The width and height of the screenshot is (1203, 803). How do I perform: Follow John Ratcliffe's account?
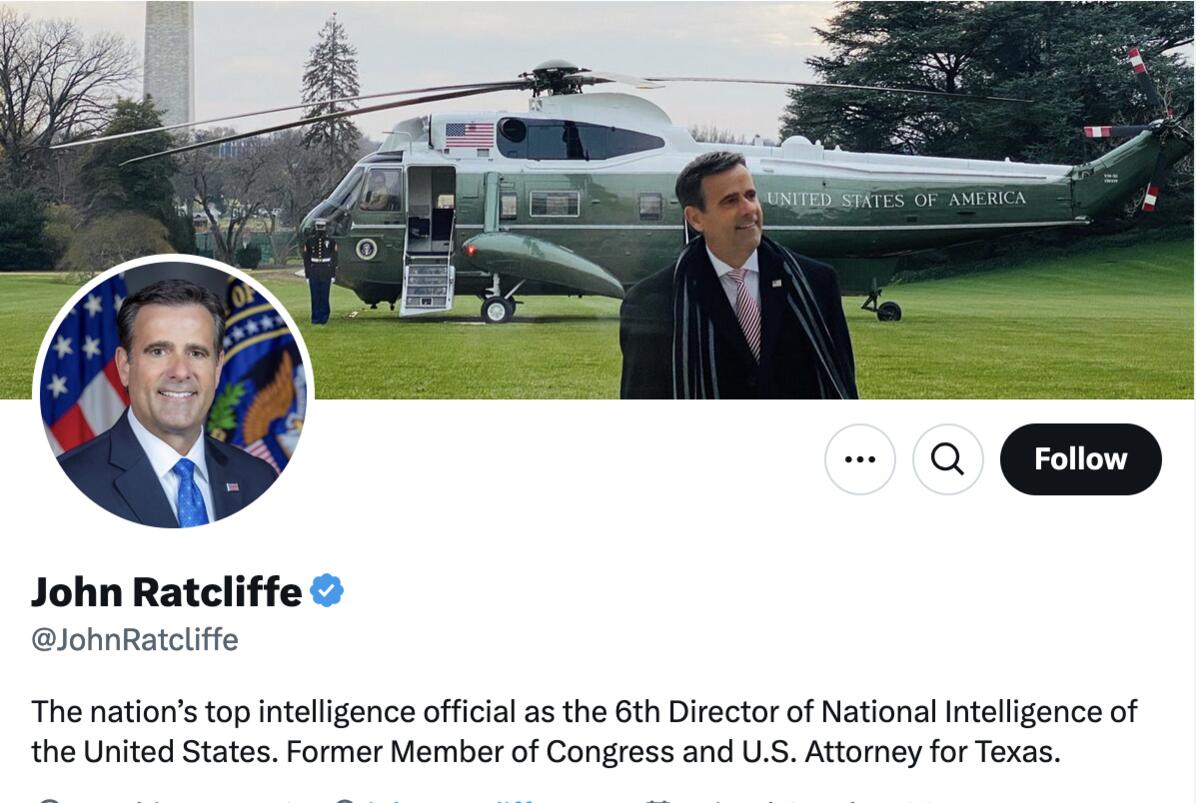point(1080,459)
